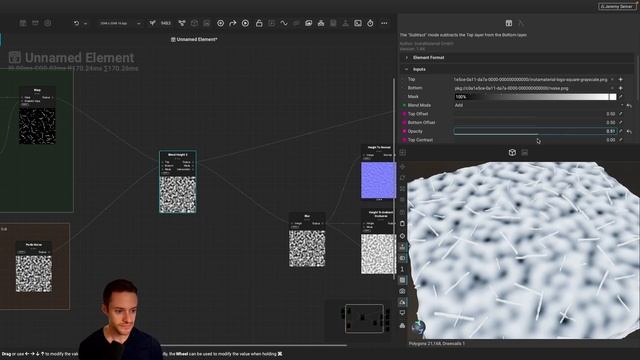This screenshot has height=360, width=640.
Task: Click the plus icon on Bottom input row
Action: pyautogui.click(x=620, y=88)
